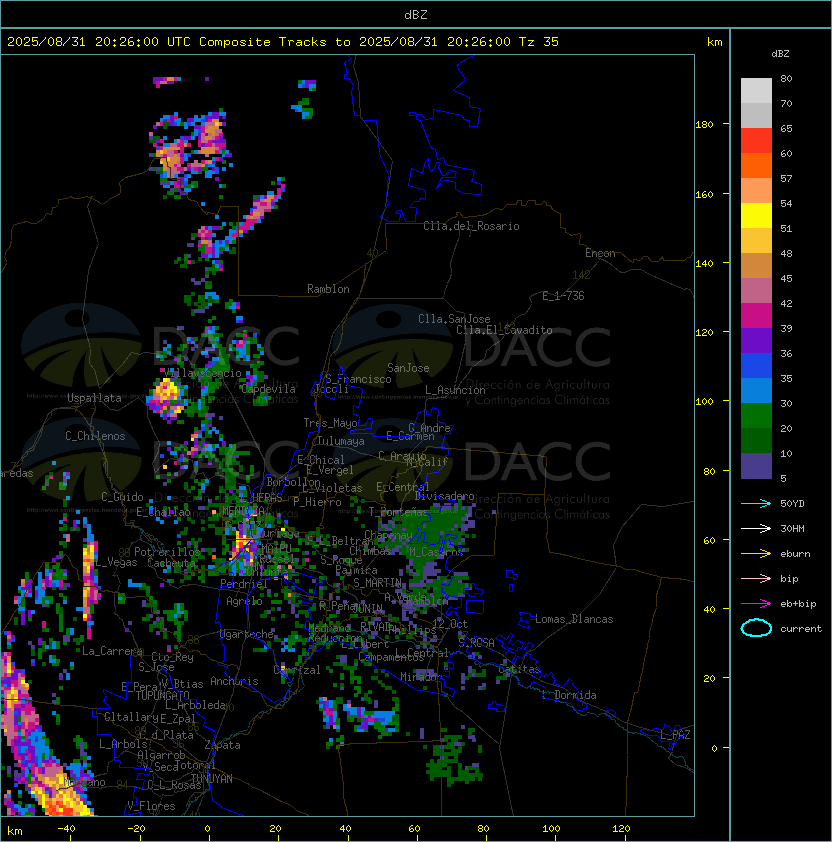
Task: Click the 120 km horizontal axis tick
Action: pyautogui.click(x=621, y=829)
